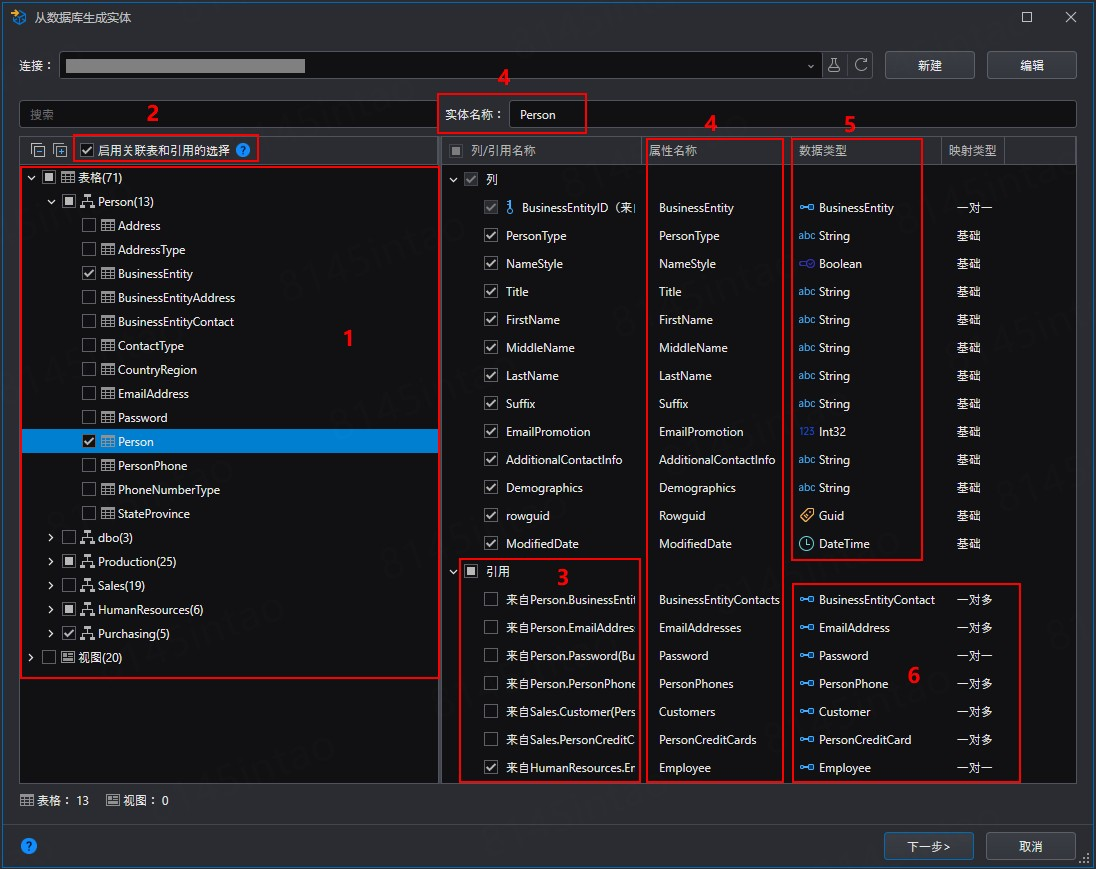The width and height of the screenshot is (1096, 869).
Task: Click the schema icon of Sales(19)
Action: coord(87,585)
